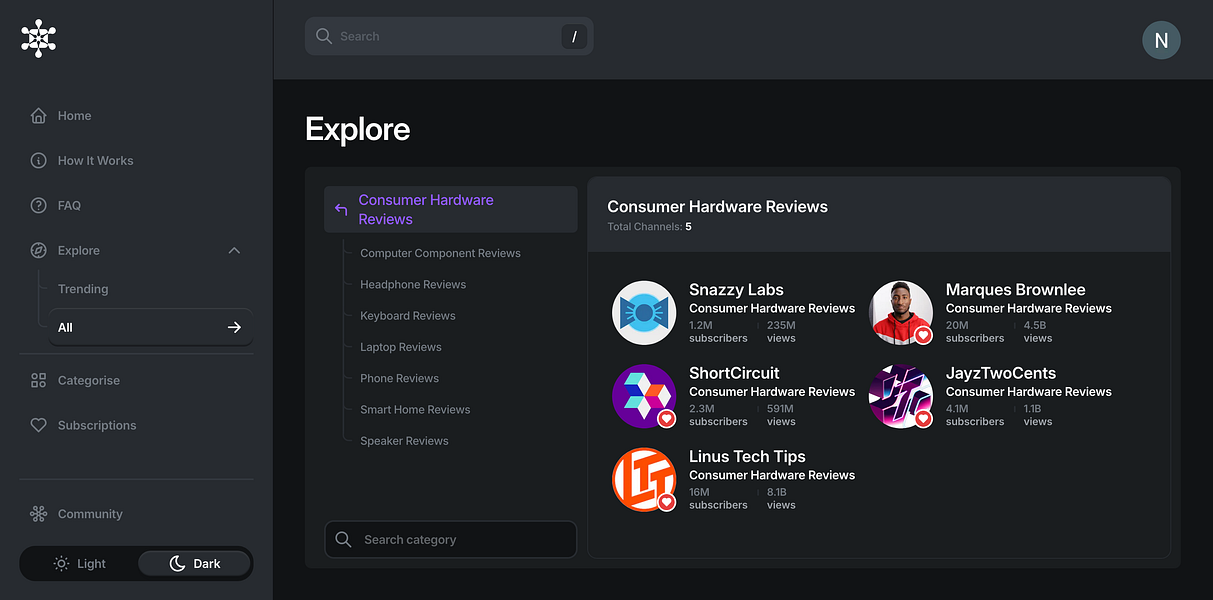The height and width of the screenshot is (600, 1213).
Task: Click the slash shortcut key badge
Action: click(574, 37)
